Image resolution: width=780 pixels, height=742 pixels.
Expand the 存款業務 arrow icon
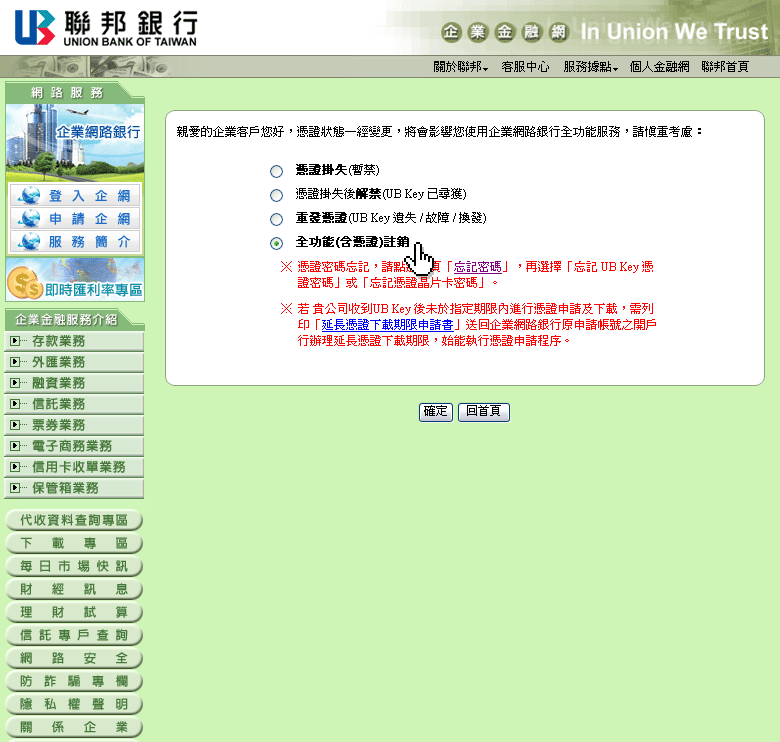[x=15, y=341]
